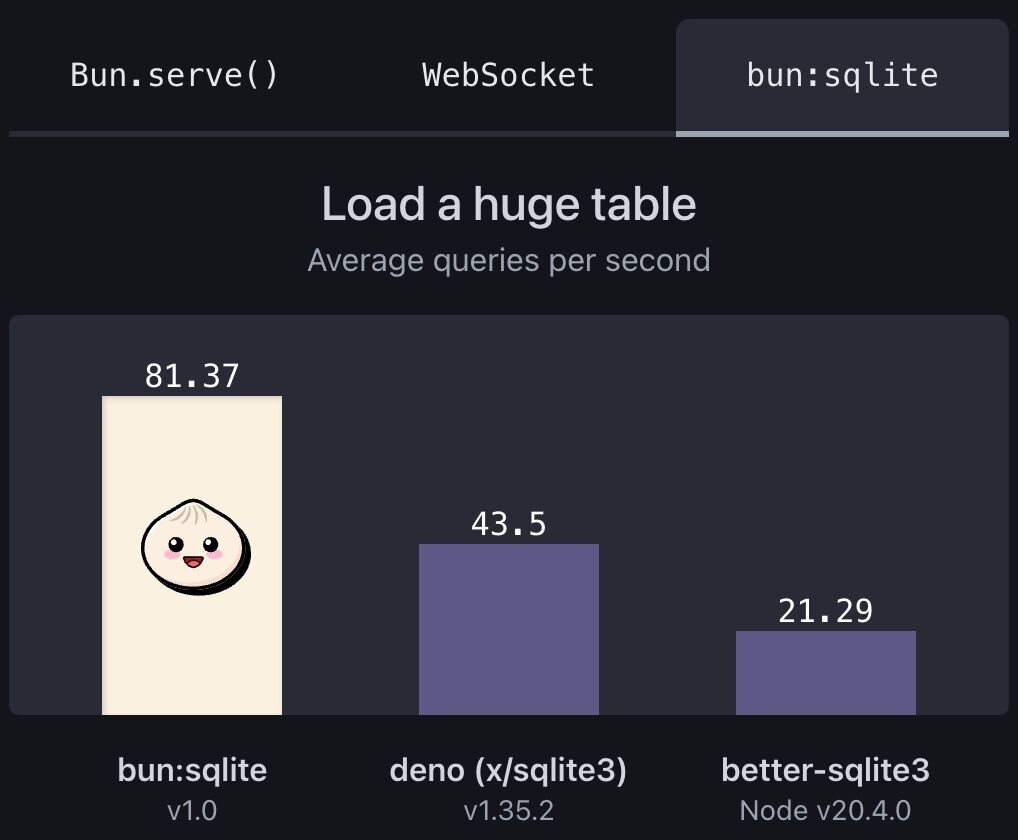The height and width of the screenshot is (840, 1018).
Task: Click the v1.0 version text
Action: tap(192, 811)
